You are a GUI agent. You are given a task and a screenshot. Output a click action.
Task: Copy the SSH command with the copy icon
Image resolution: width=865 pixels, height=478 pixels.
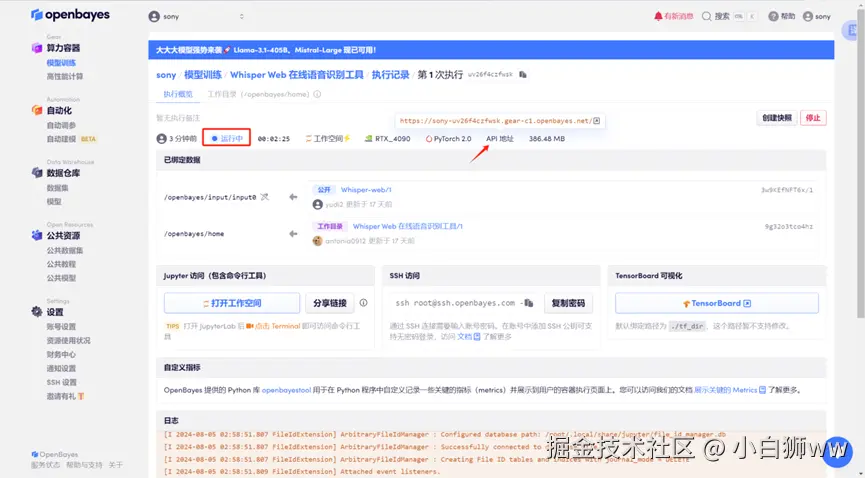528,303
